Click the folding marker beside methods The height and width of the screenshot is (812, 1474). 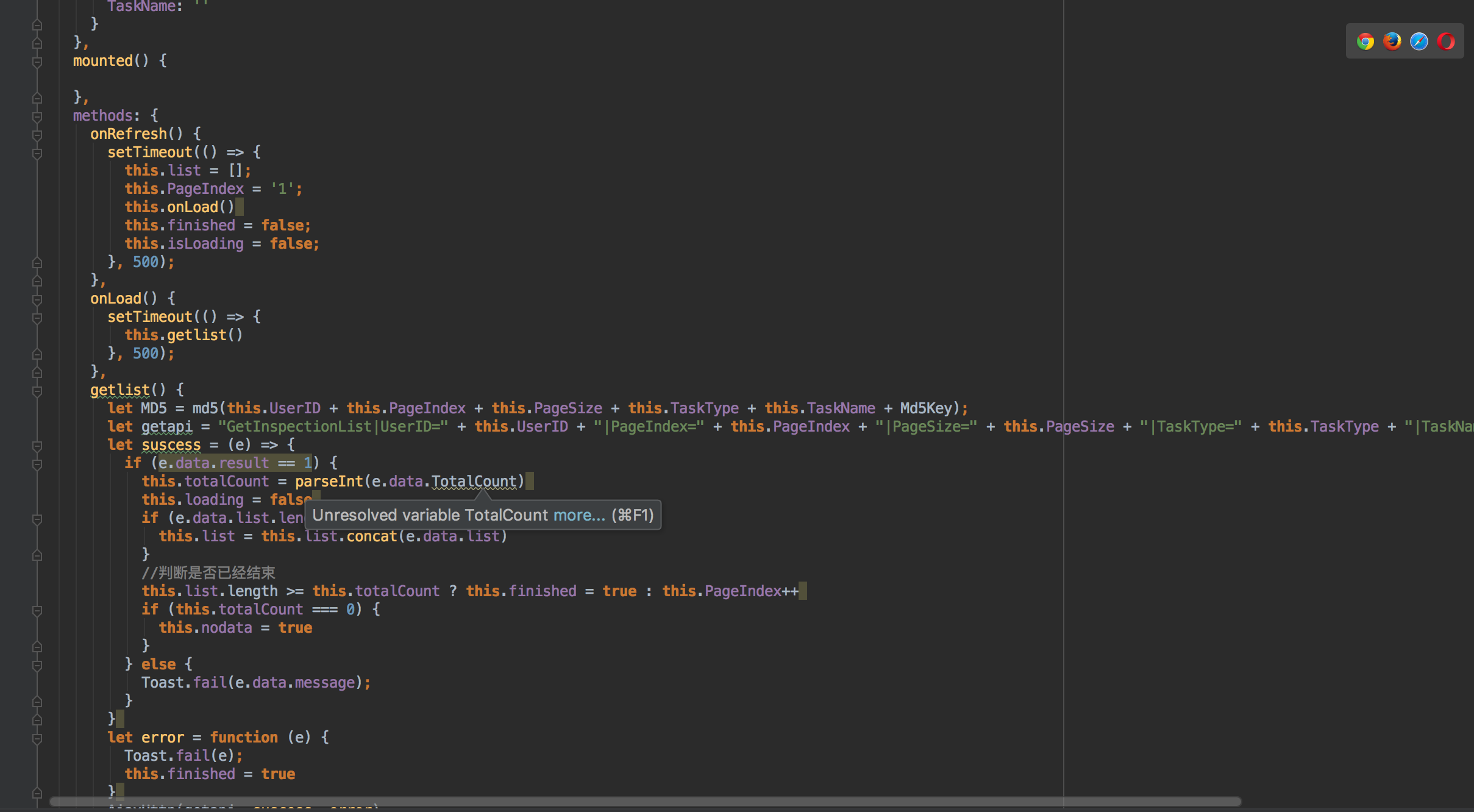click(x=37, y=115)
